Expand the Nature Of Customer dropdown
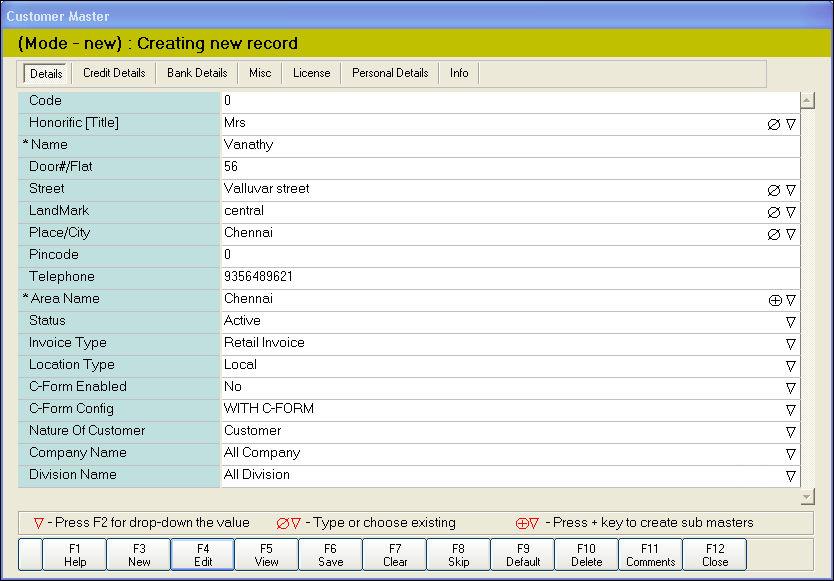 coord(790,432)
